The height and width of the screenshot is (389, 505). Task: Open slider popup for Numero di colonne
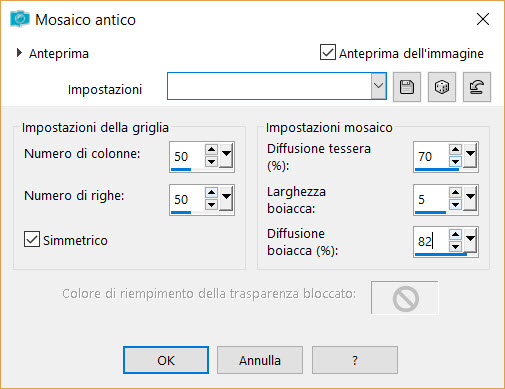[226, 155]
